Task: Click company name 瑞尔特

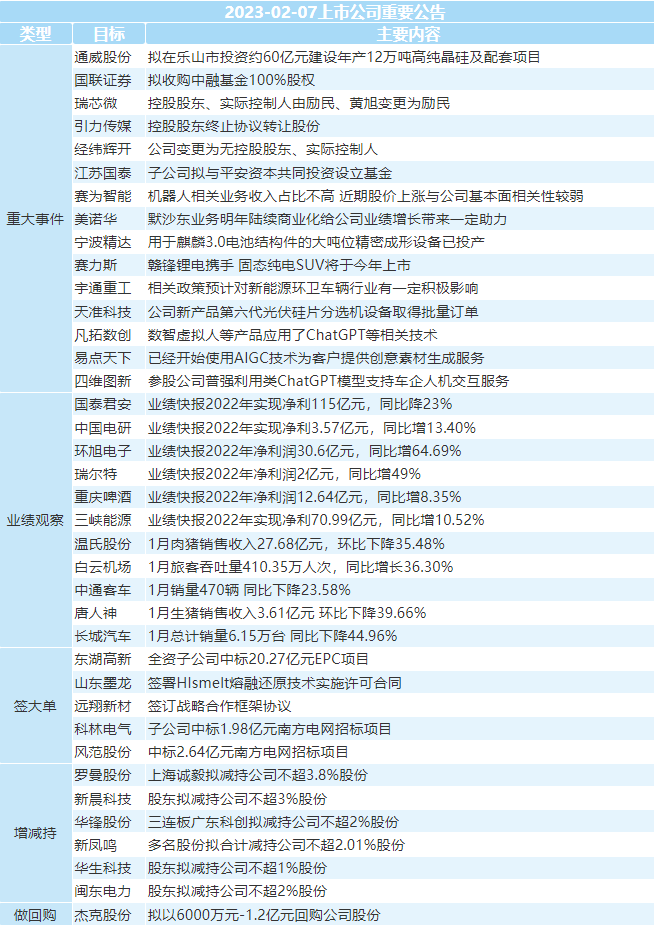Action: [x=96, y=473]
